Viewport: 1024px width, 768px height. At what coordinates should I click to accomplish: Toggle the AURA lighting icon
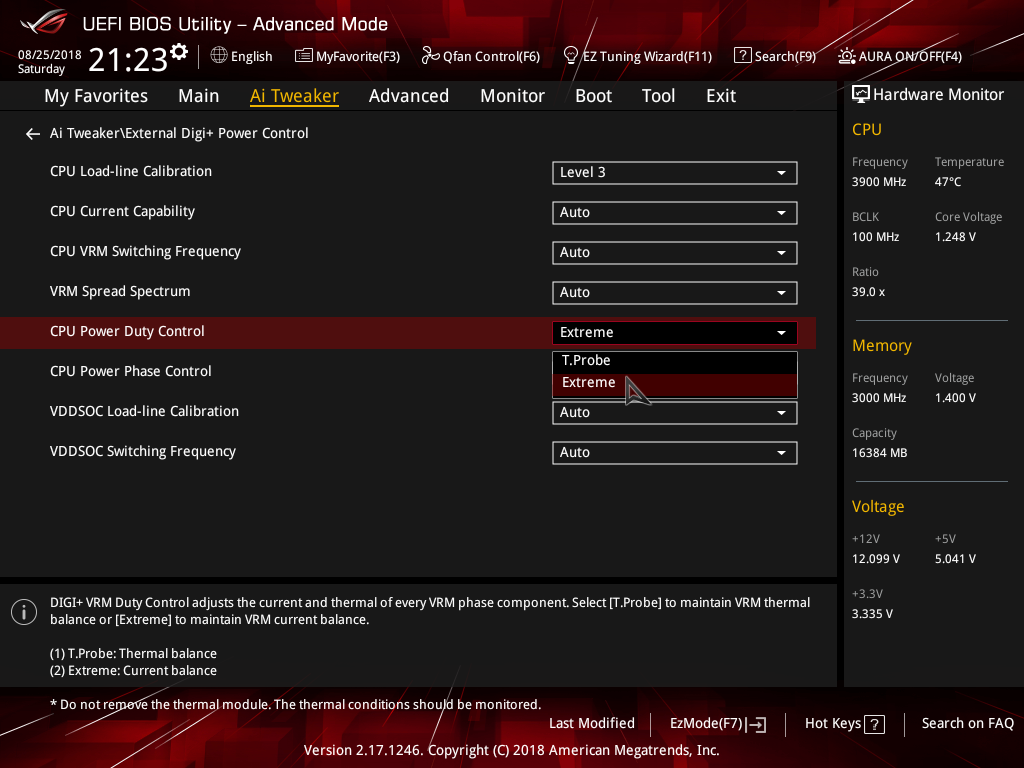click(847, 56)
